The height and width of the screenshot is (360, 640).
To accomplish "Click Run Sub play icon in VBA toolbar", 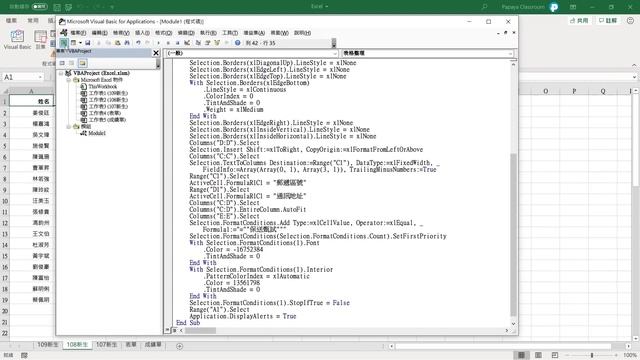I will pos(158,43).
